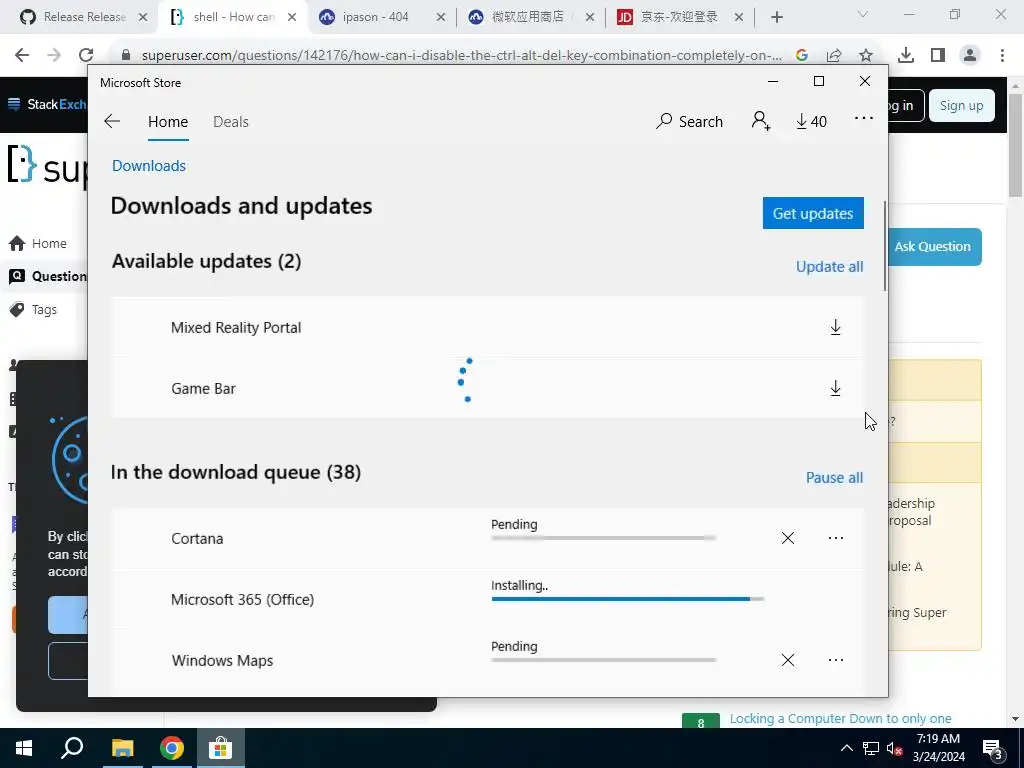Open Home in Super User sidebar
This screenshot has height=768, width=1024.
click(x=38, y=243)
